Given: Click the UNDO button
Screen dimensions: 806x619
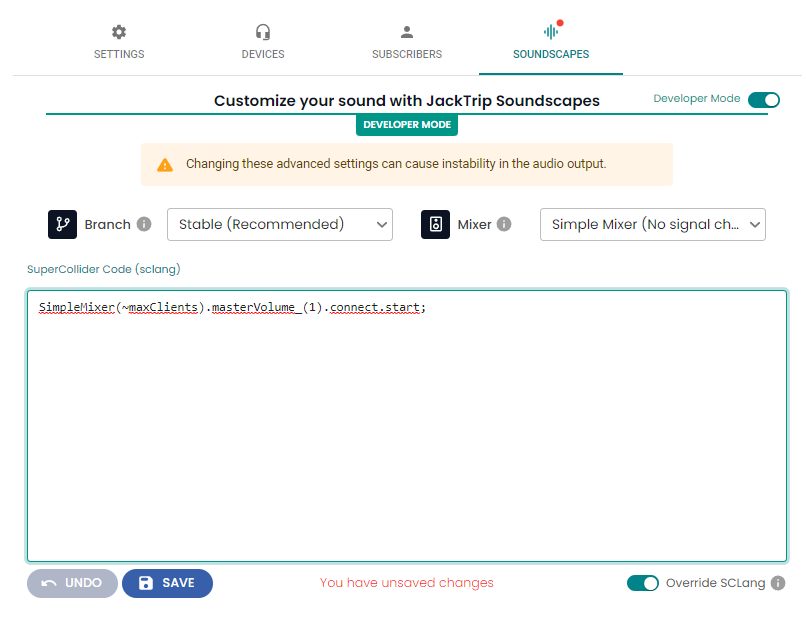Looking at the screenshot, I should click(72, 582).
